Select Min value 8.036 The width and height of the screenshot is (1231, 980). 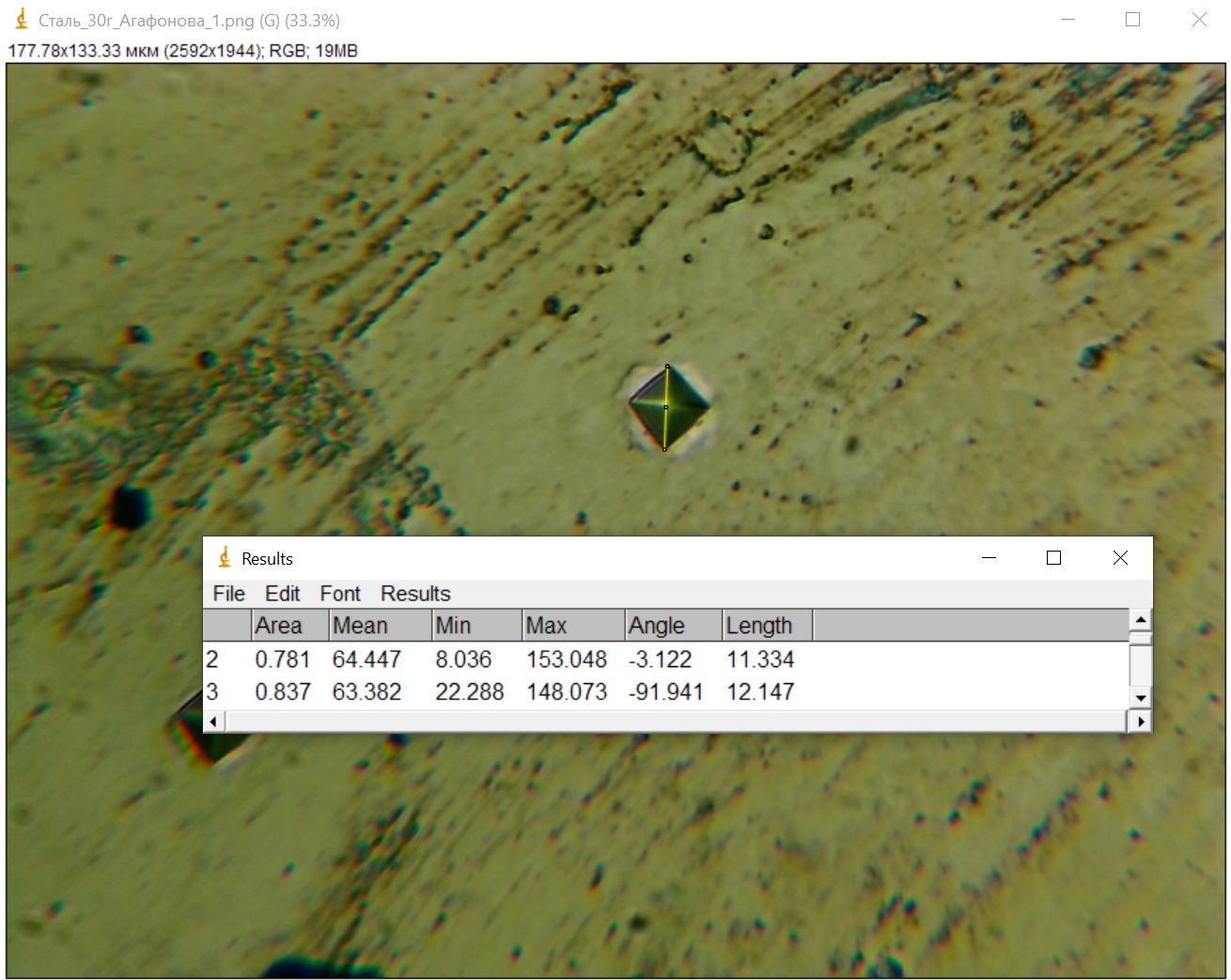(463, 660)
